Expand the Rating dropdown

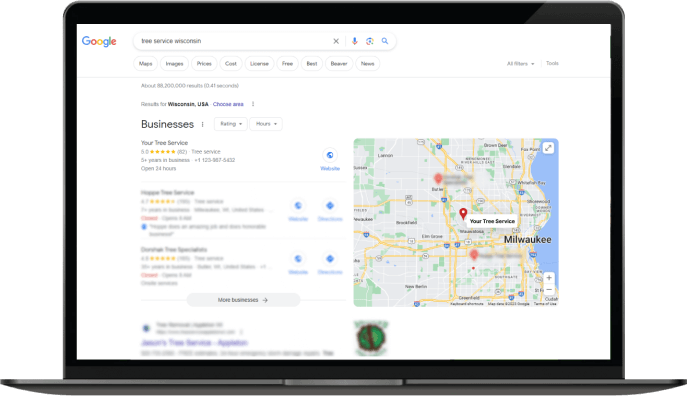coord(231,124)
